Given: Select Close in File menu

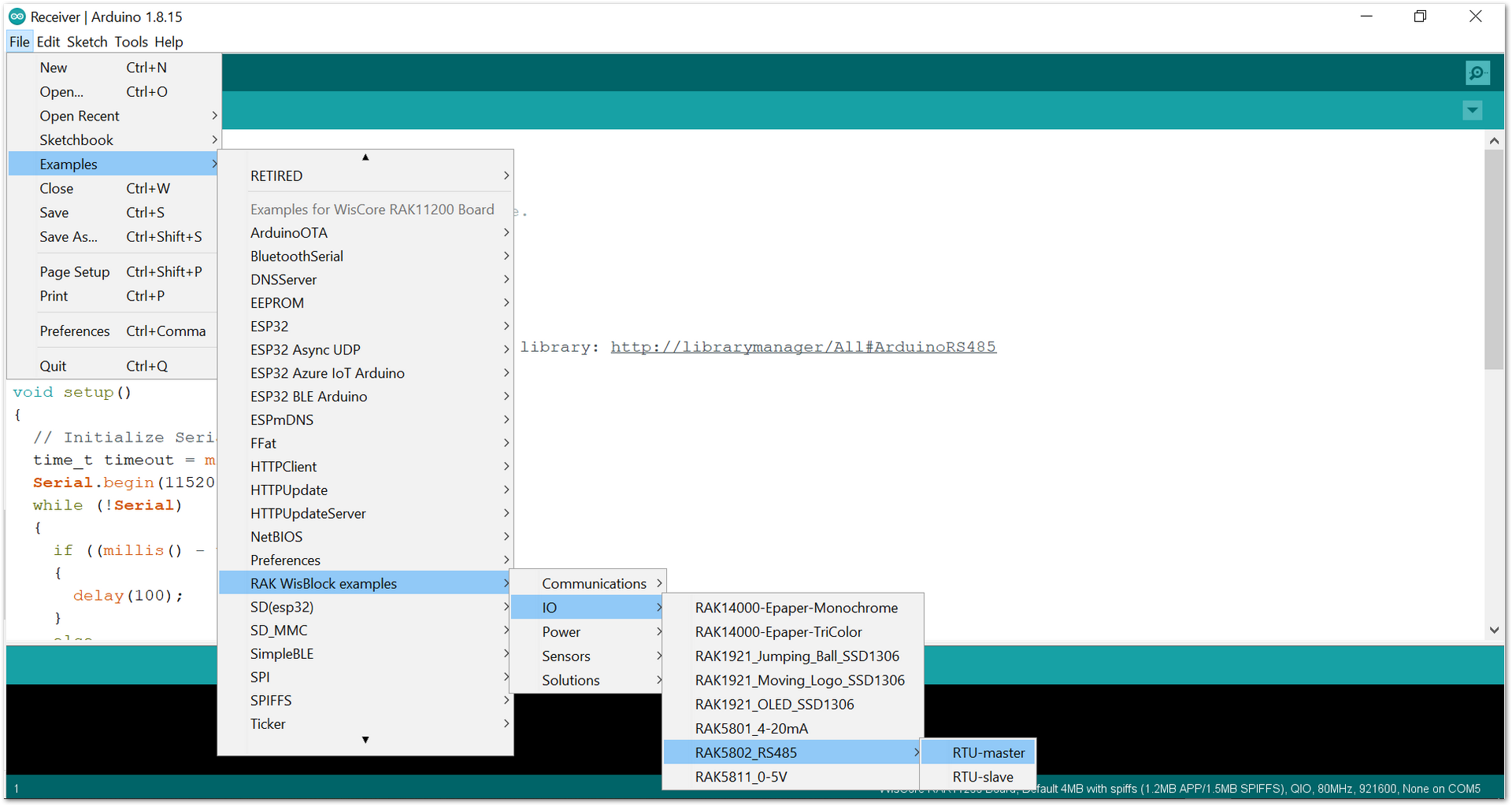Looking at the screenshot, I should point(113,189).
